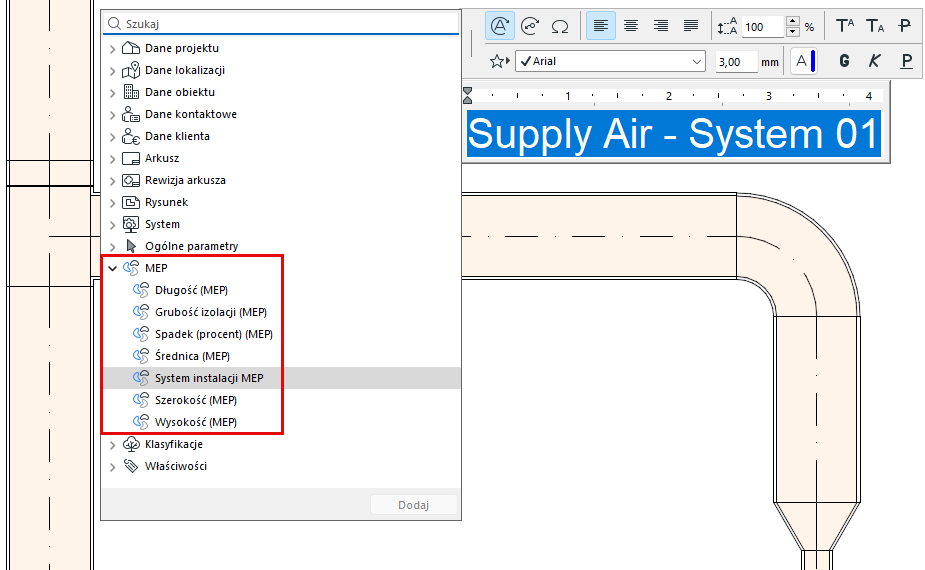Justify the text alignment

tap(691, 26)
